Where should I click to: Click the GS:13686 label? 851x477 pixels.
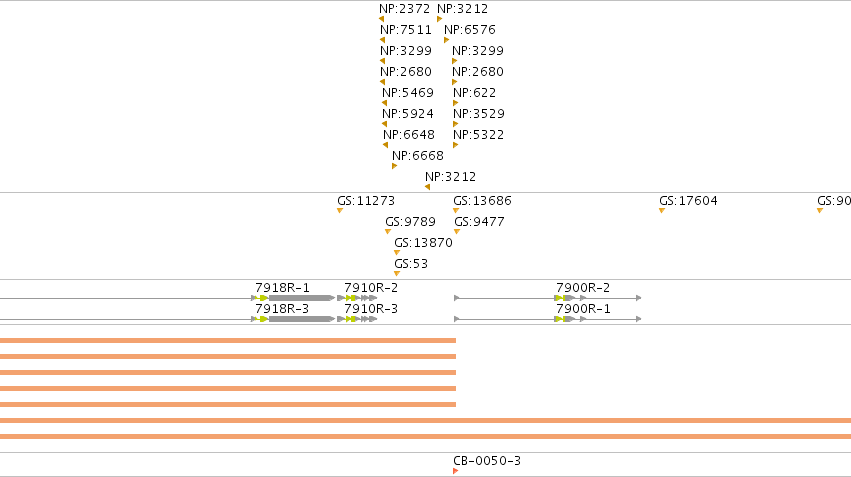482,201
